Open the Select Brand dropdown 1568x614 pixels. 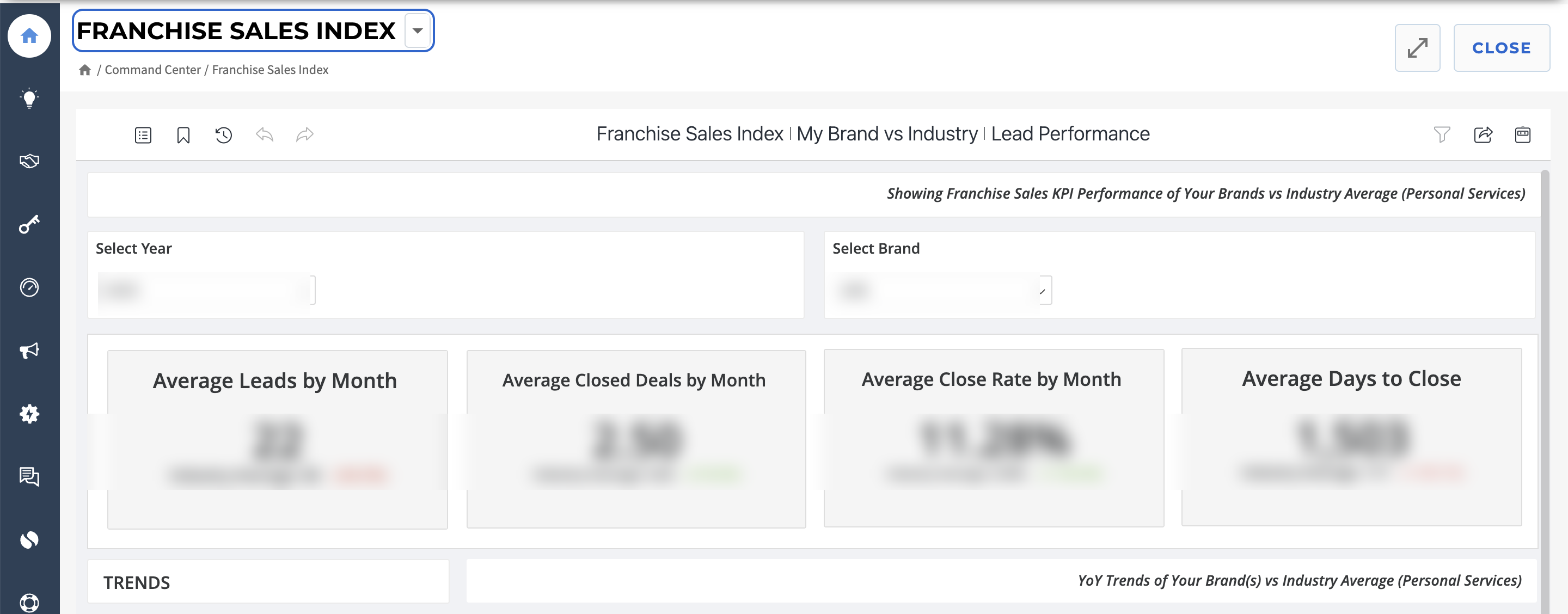coord(942,290)
